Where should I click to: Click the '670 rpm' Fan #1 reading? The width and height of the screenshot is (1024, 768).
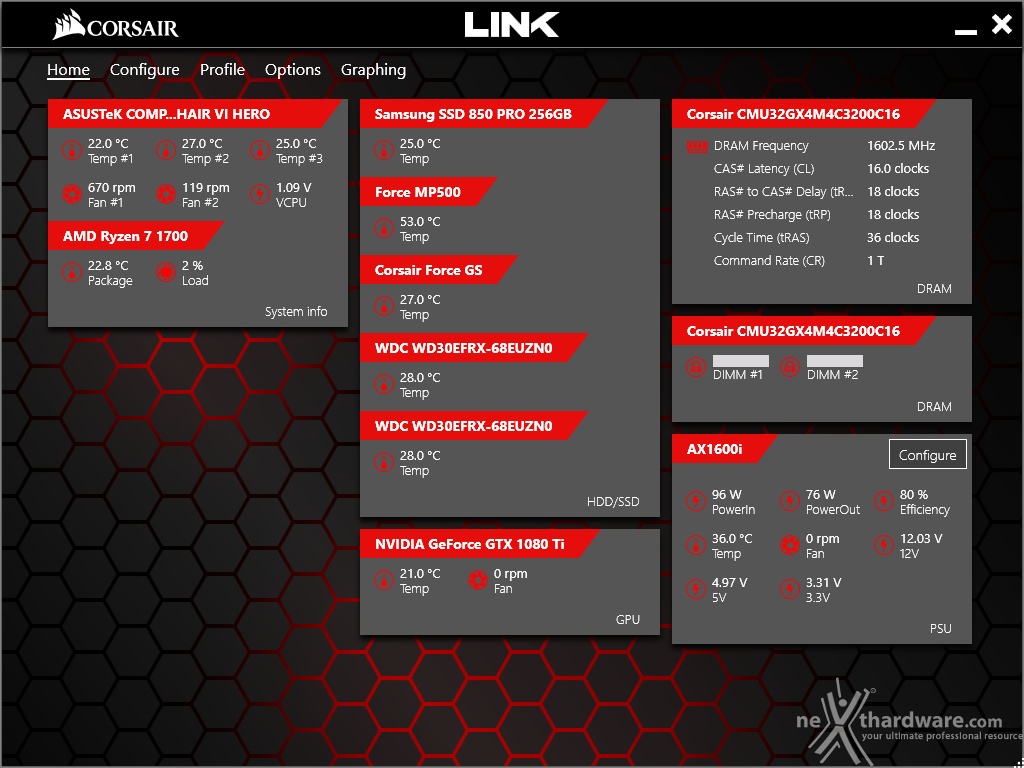coord(112,187)
